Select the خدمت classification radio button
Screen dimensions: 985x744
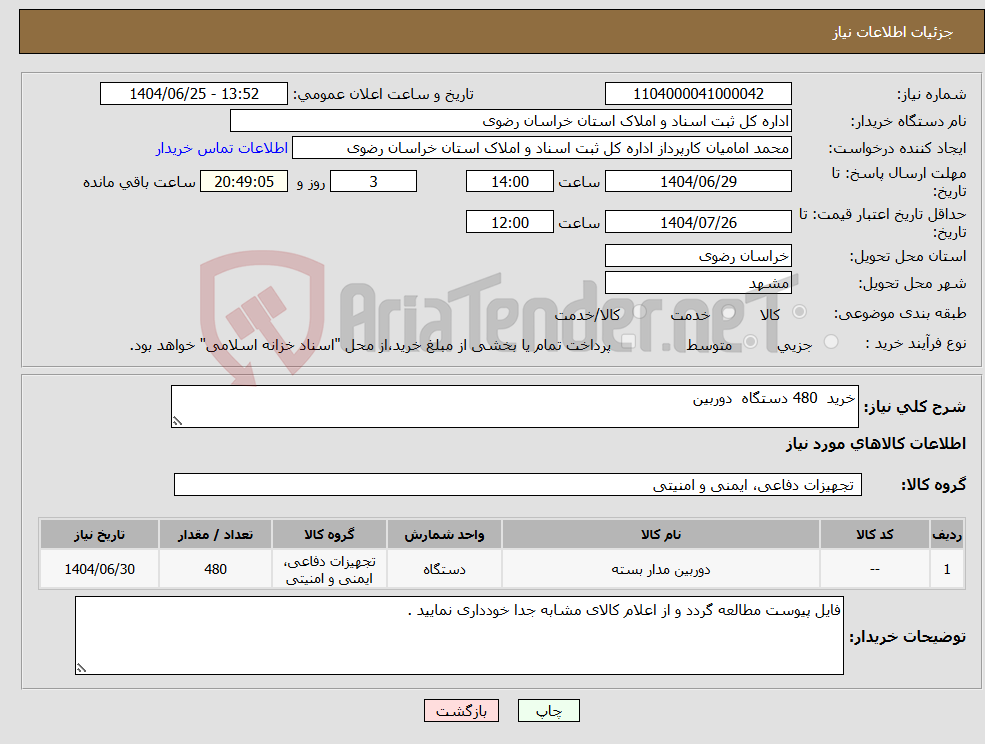coord(726,313)
